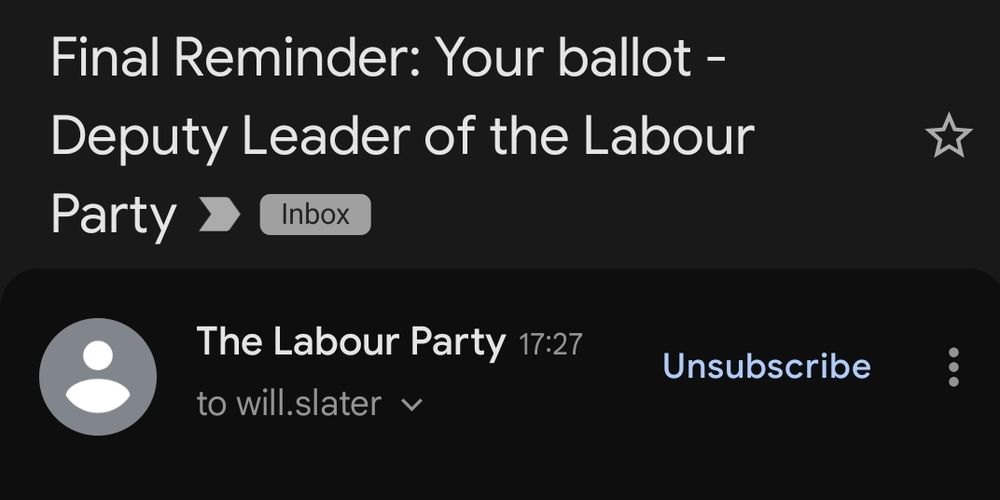Click 'Deputy Leader of the Labour' subject text
Screen dimensions: 1000x500
(x=402, y=136)
